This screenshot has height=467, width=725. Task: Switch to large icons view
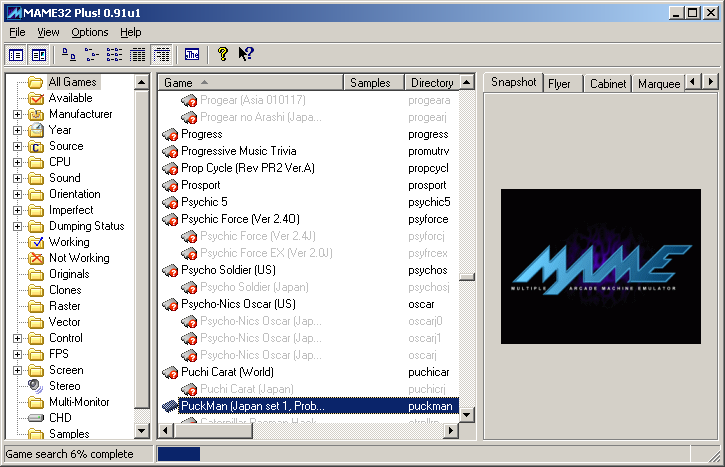point(69,54)
